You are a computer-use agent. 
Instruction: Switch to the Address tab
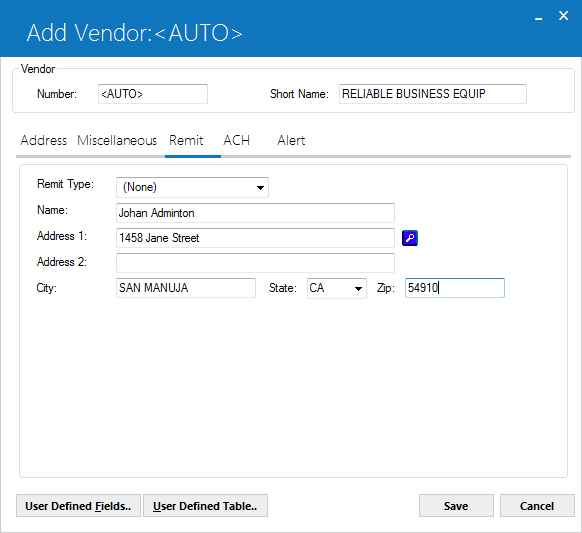[x=43, y=140]
